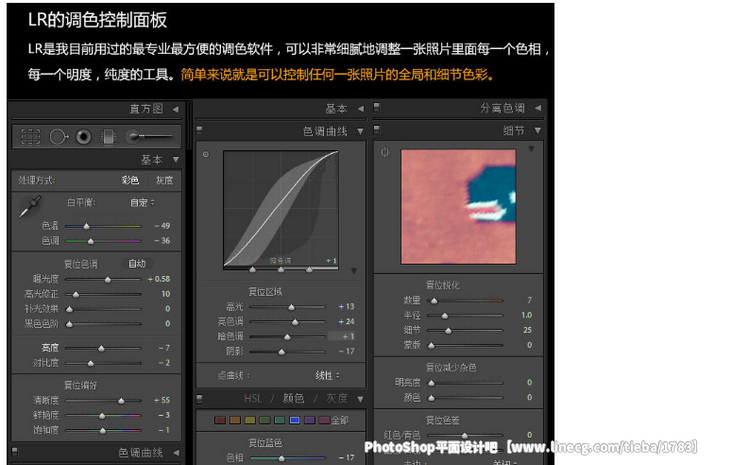The width and height of the screenshot is (750, 465).
Task: Click the 高光 highlights curve slider
Action: tap(287, 307)
